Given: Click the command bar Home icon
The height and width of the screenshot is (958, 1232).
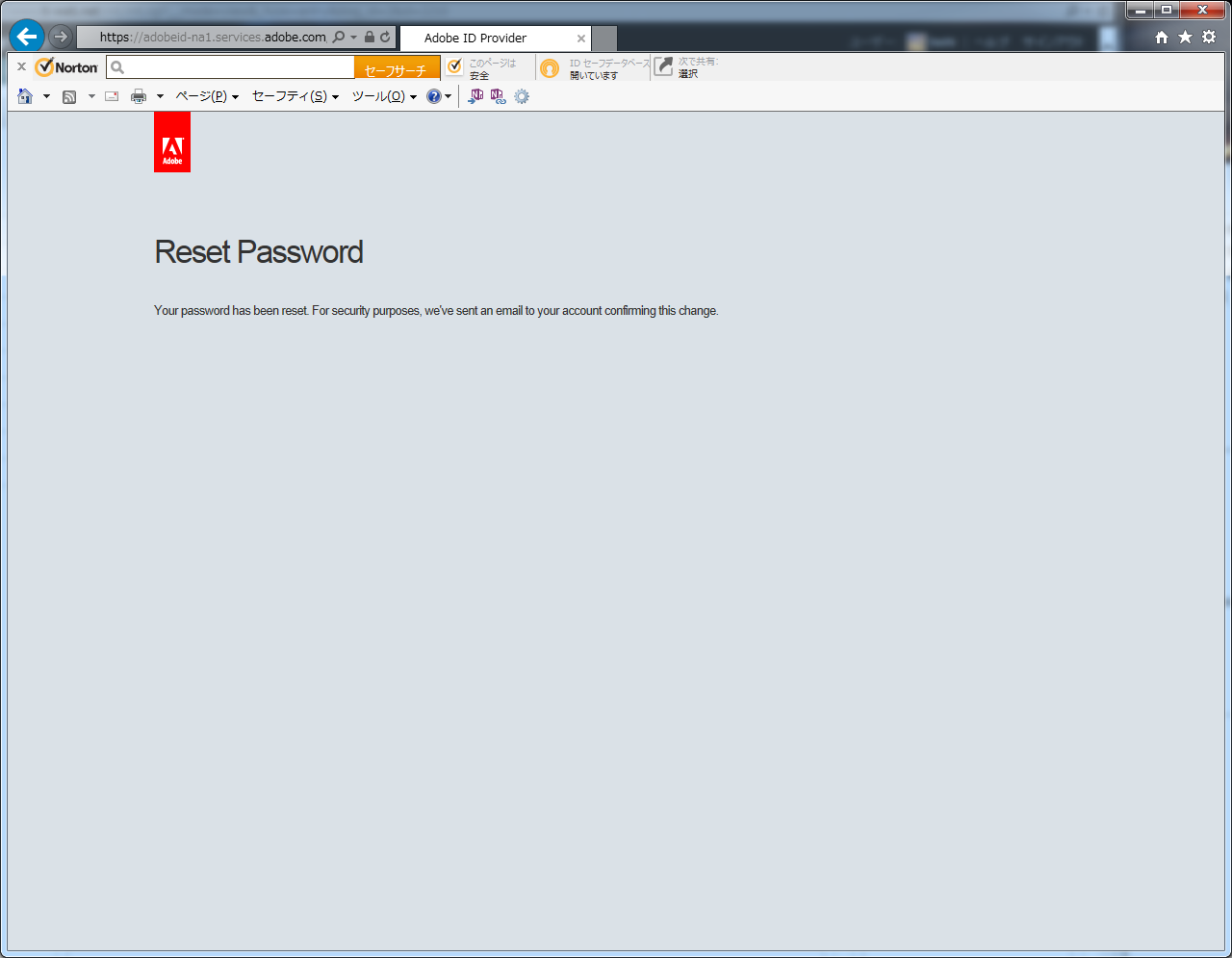Looking at the screenshot, I should click(x=25, y=96).
